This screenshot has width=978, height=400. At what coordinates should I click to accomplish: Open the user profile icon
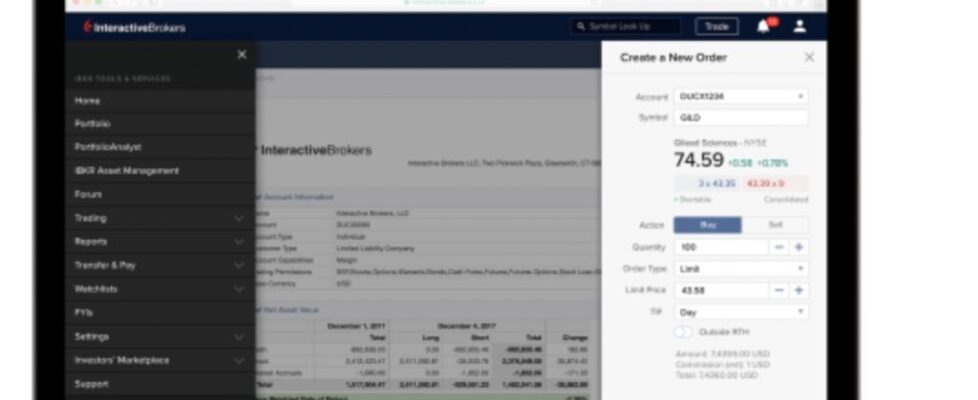[800, 26]
